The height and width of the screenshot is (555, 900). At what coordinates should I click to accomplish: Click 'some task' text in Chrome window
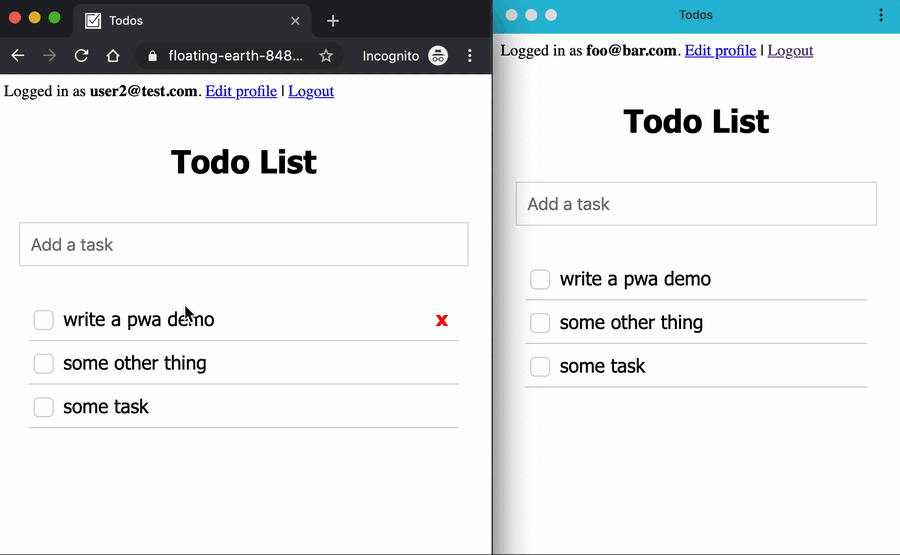[x=106, y=407]
